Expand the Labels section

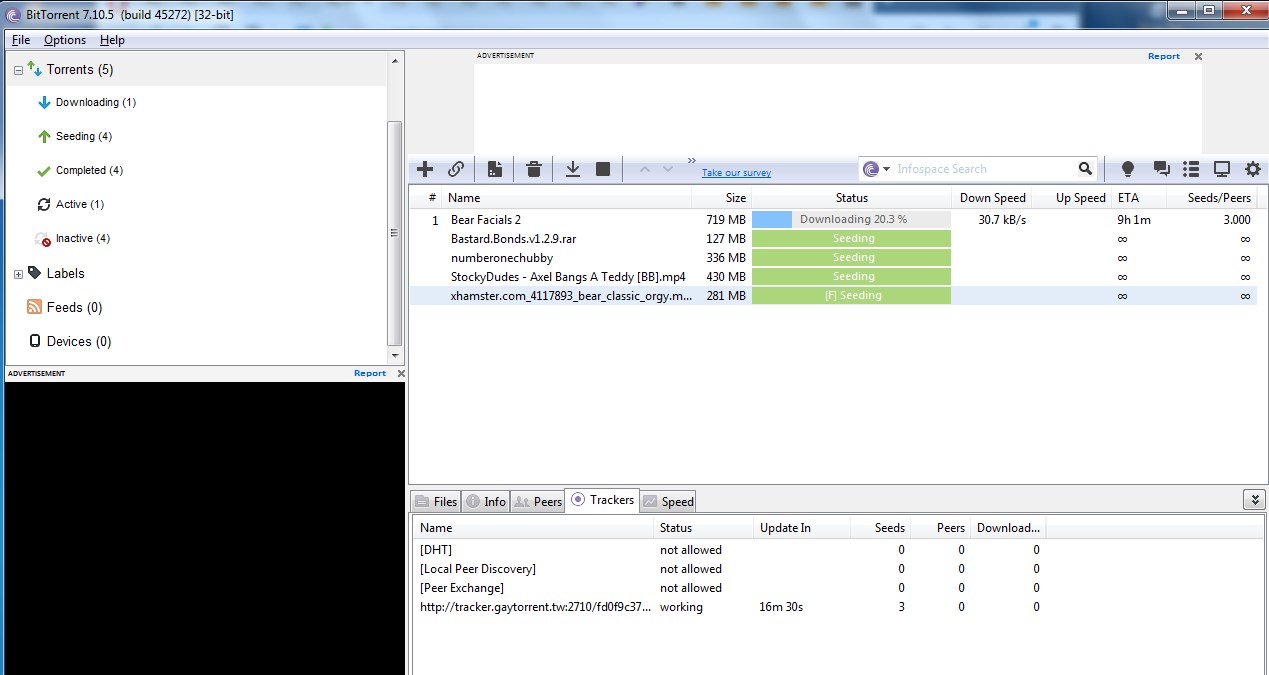17,273
